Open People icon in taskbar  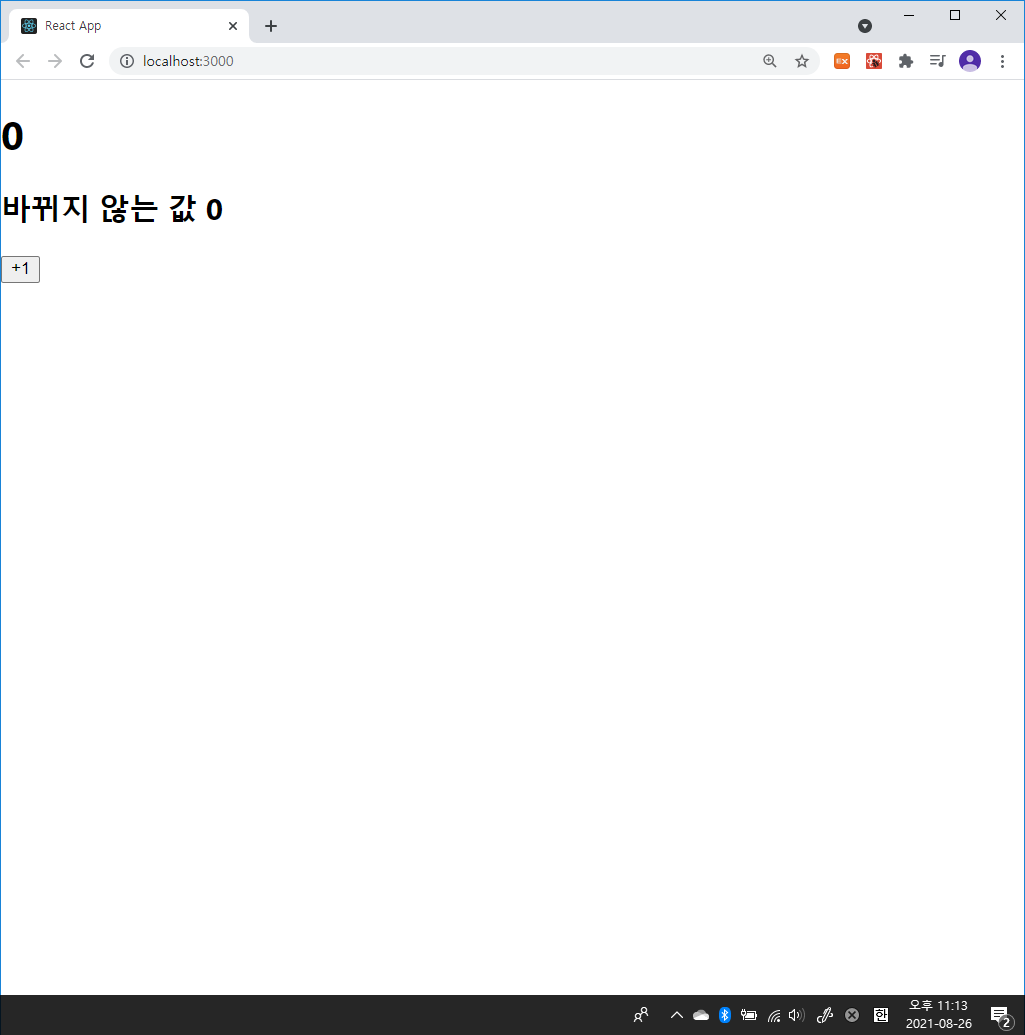641,1015
